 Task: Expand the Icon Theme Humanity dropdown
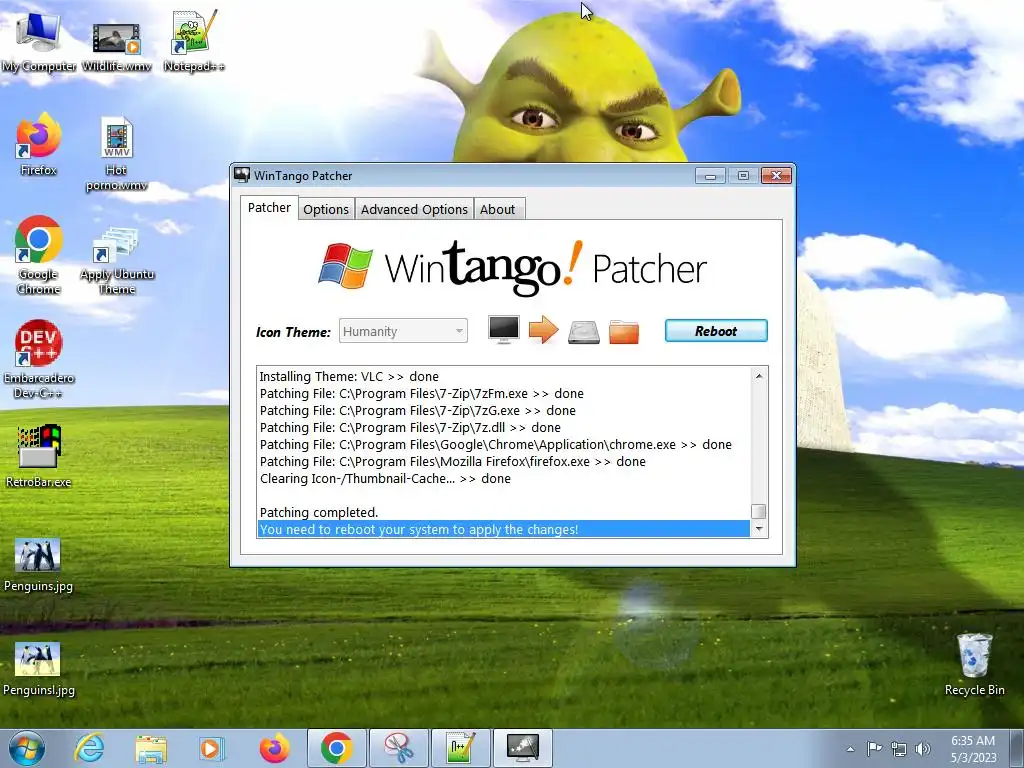click(403, 331)
